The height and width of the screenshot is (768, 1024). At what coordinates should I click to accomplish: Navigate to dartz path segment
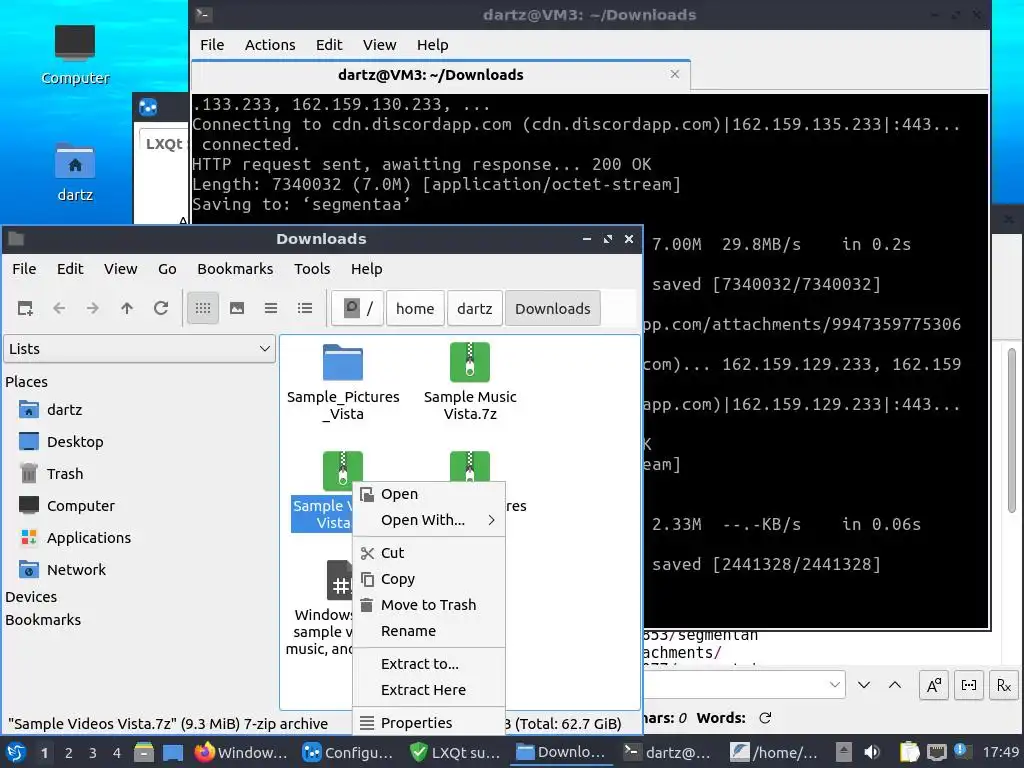pos(475,308)
